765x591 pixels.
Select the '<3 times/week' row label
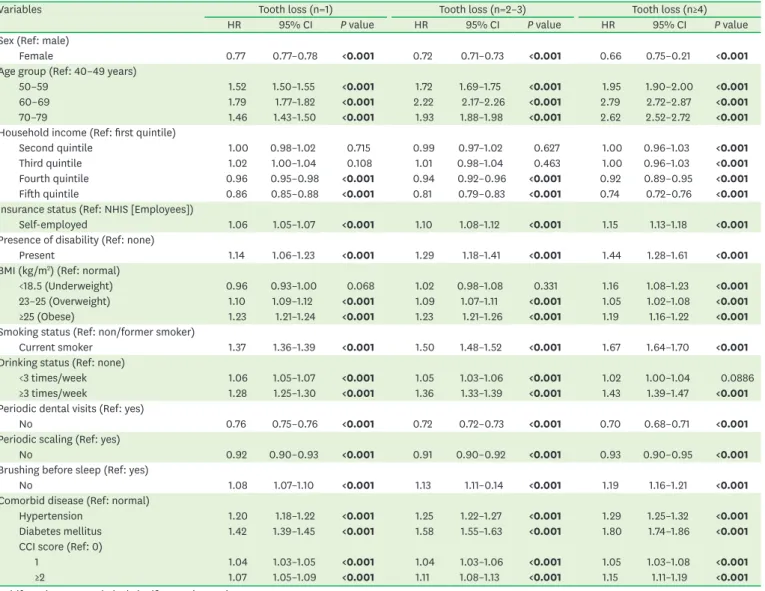53,378
